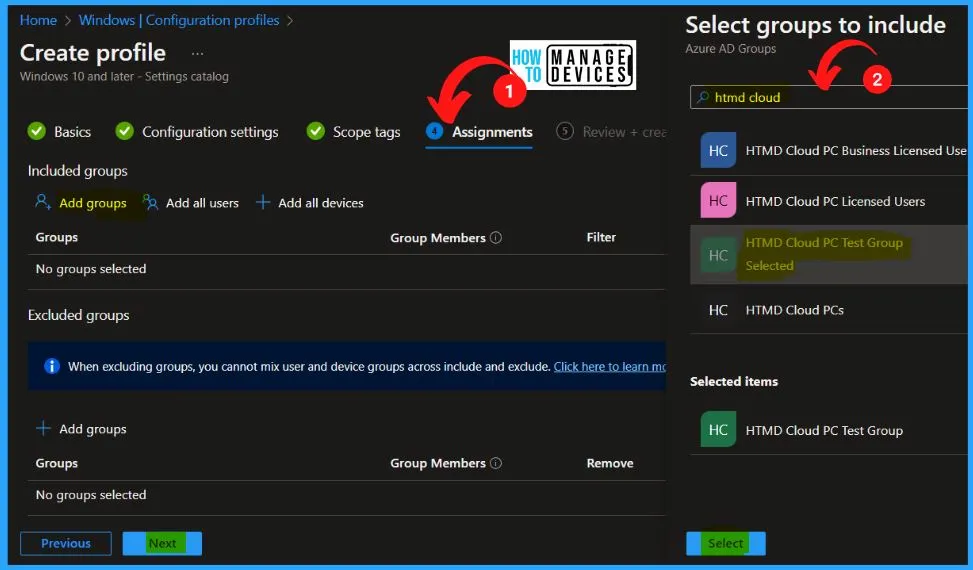The image size is (973, 570).
Task: Click the Configuration settings green checkmark
Action: point(125,131)
